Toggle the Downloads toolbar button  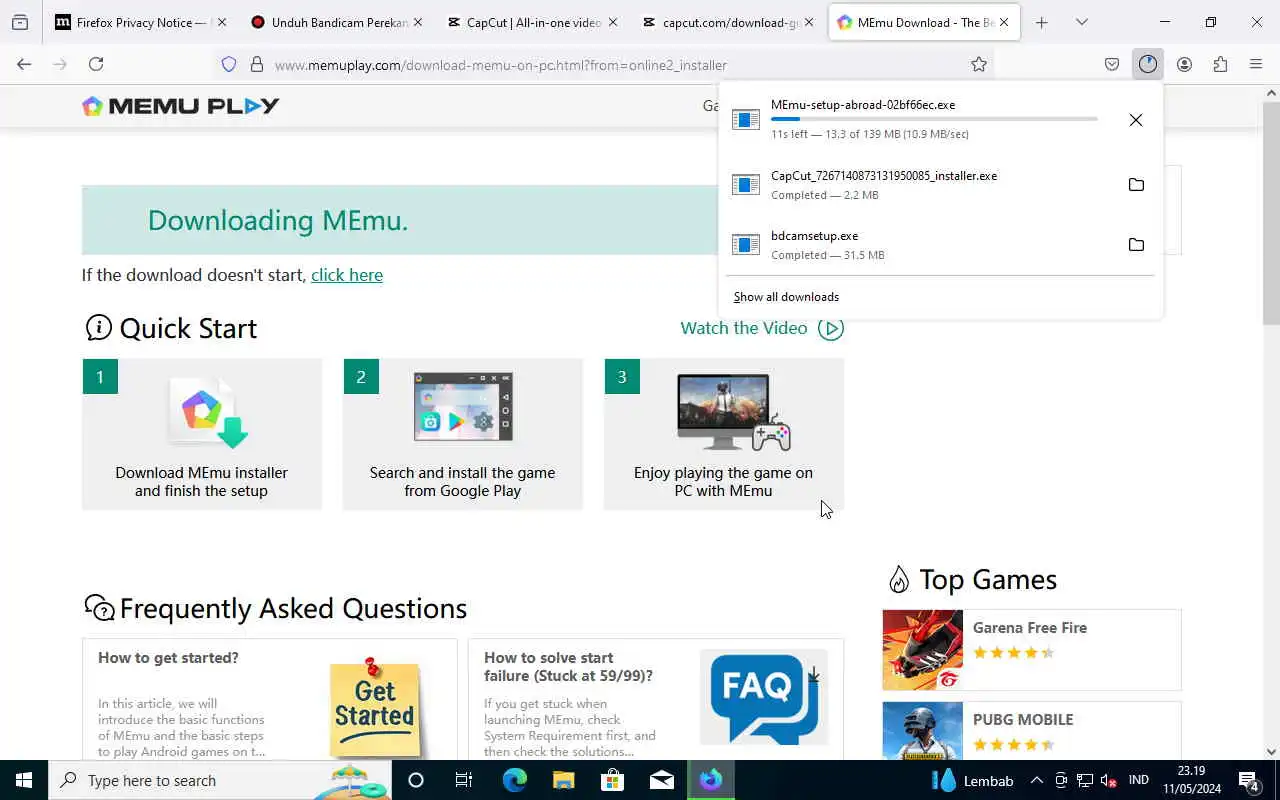point(1148,64)
